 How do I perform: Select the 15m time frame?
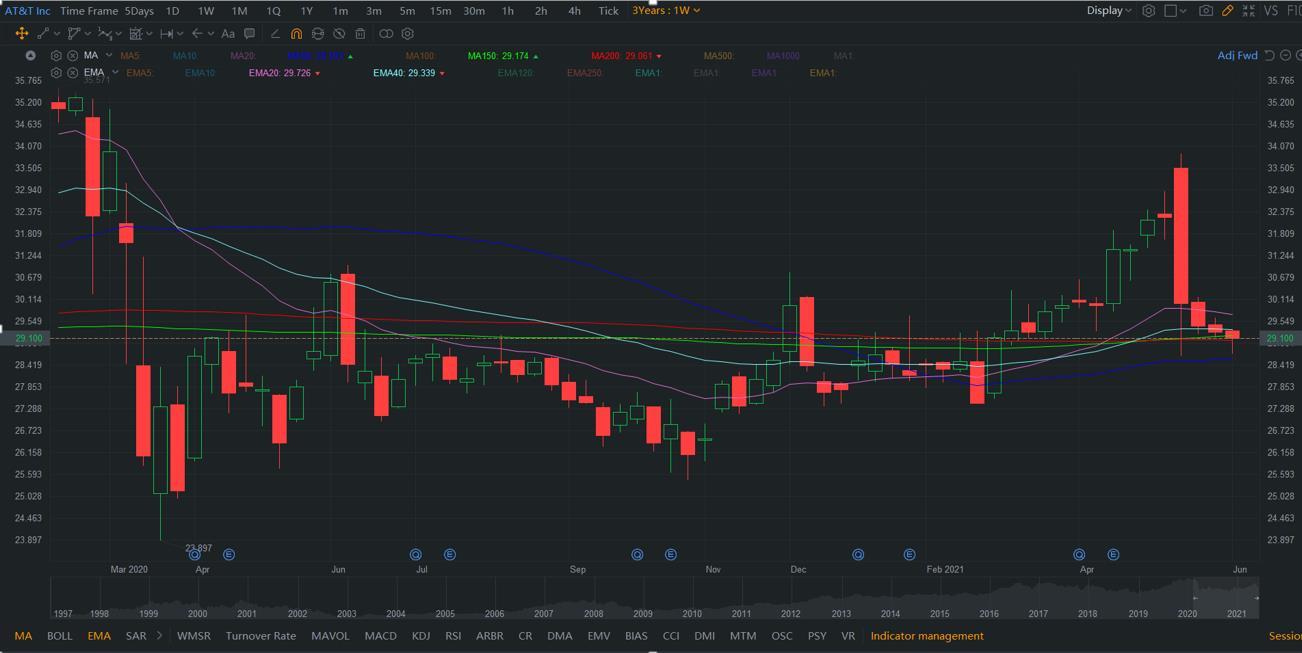(440, 11)
